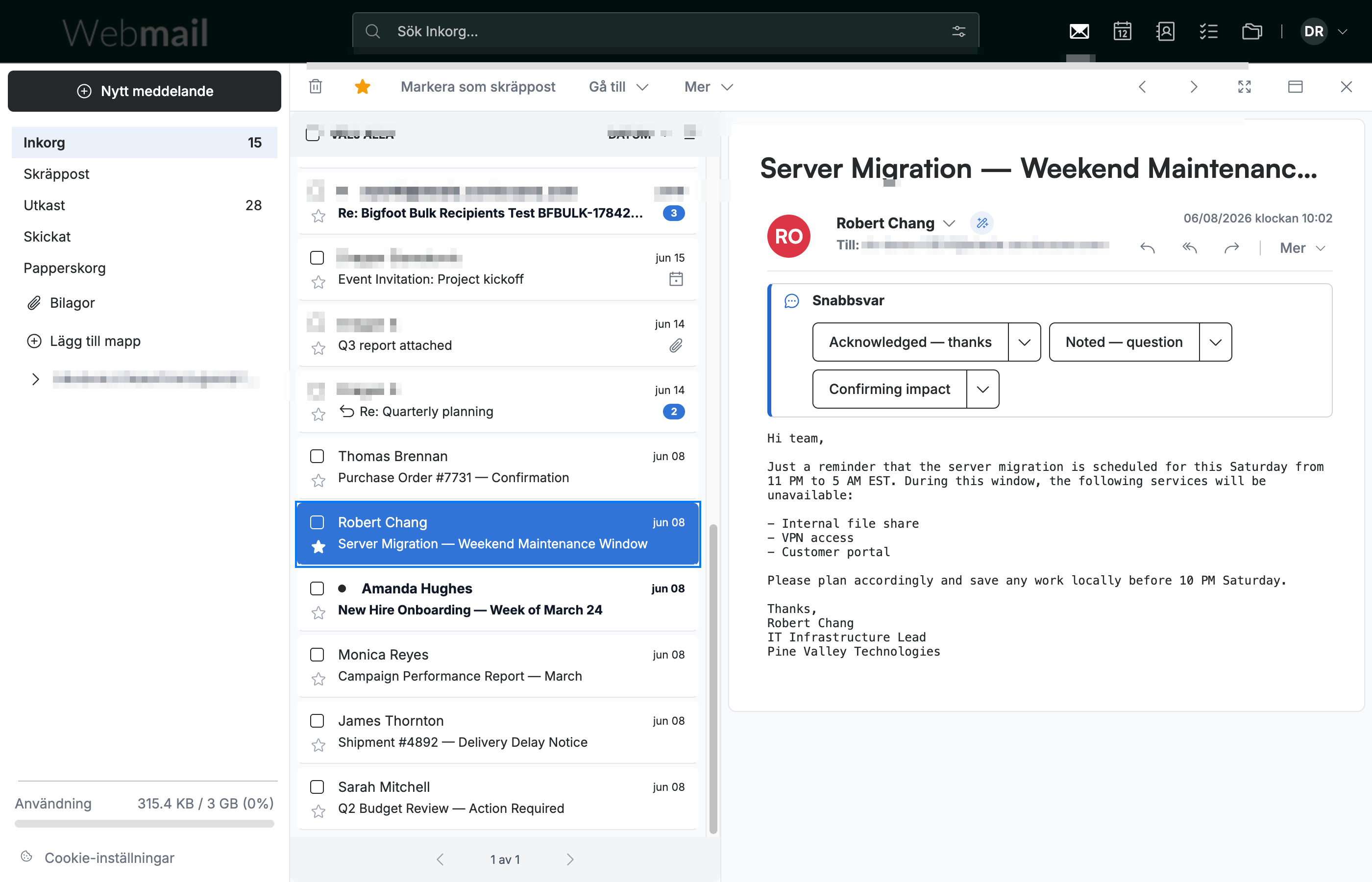
Task: Open the Skräppost folder
Action: [x=144, y=174]
